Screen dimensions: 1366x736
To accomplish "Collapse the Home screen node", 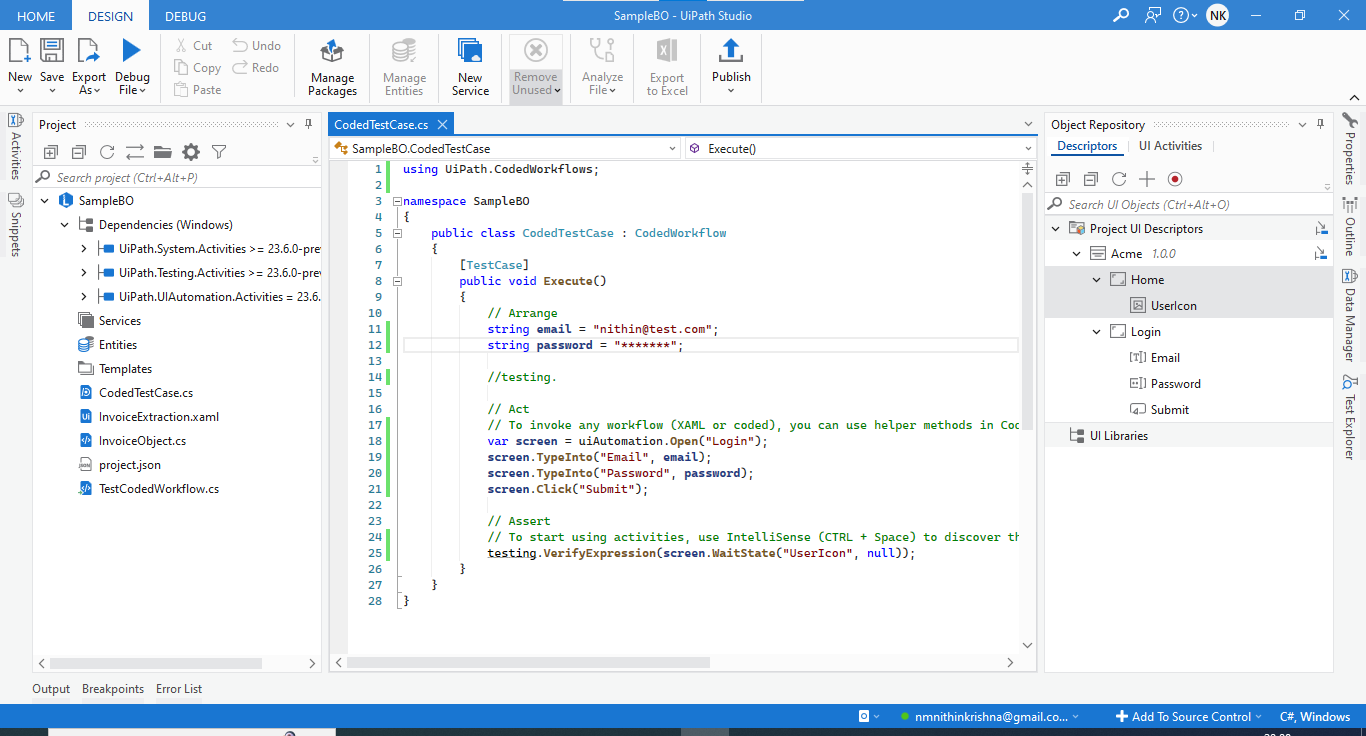I will tap(1097, 280).
